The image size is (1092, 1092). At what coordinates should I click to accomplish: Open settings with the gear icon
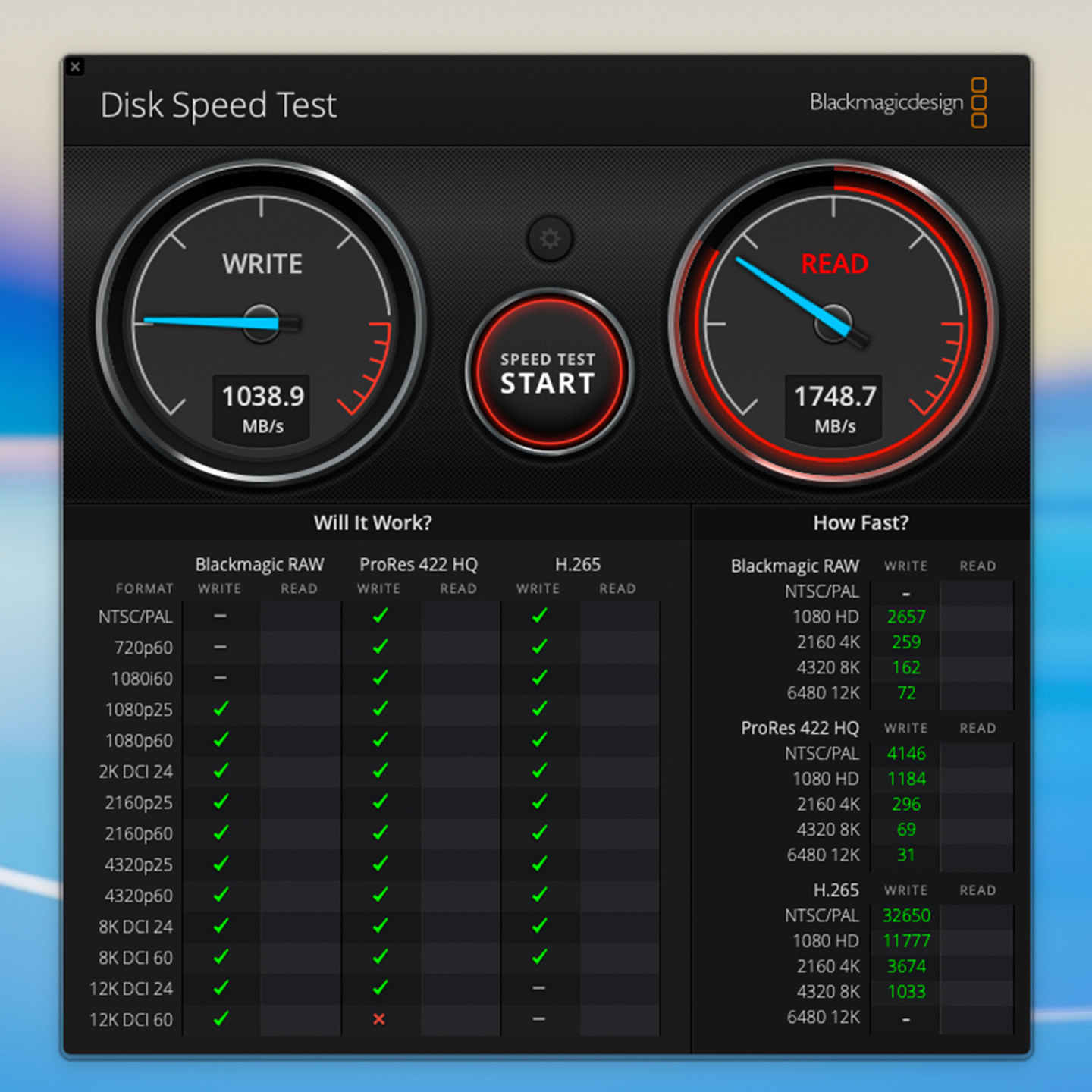tap(550, 239)
